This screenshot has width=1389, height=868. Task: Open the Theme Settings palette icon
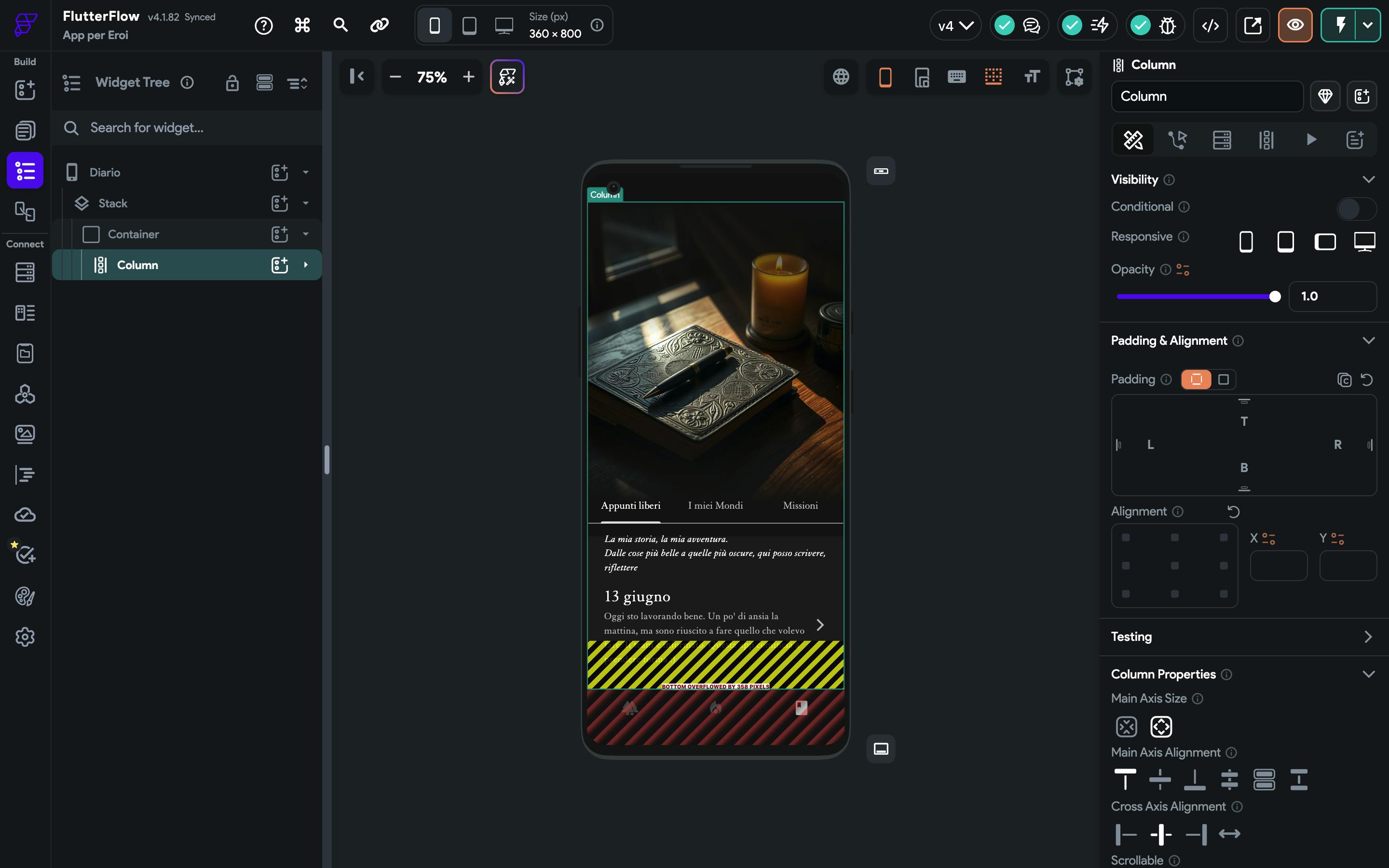25,597
